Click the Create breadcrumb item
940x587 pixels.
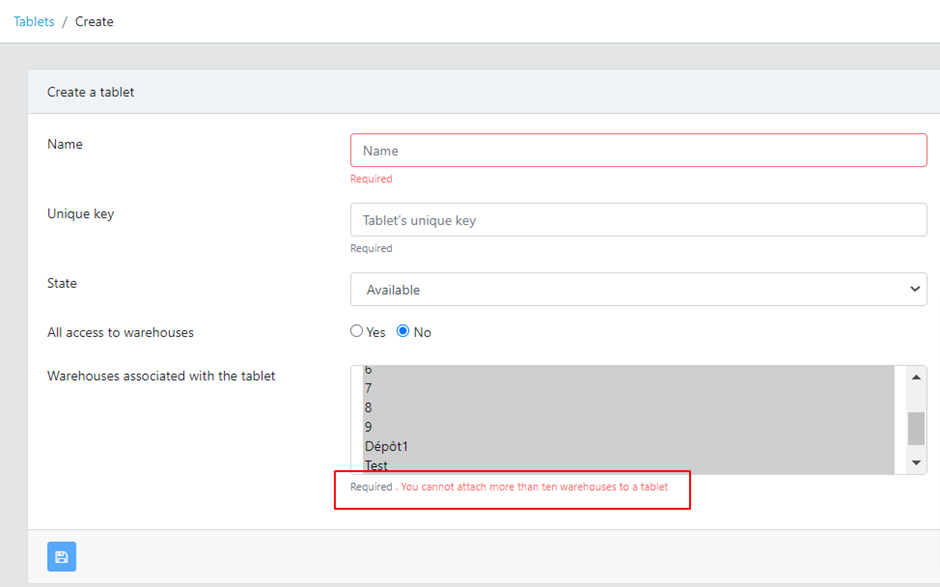coord(94,21)
